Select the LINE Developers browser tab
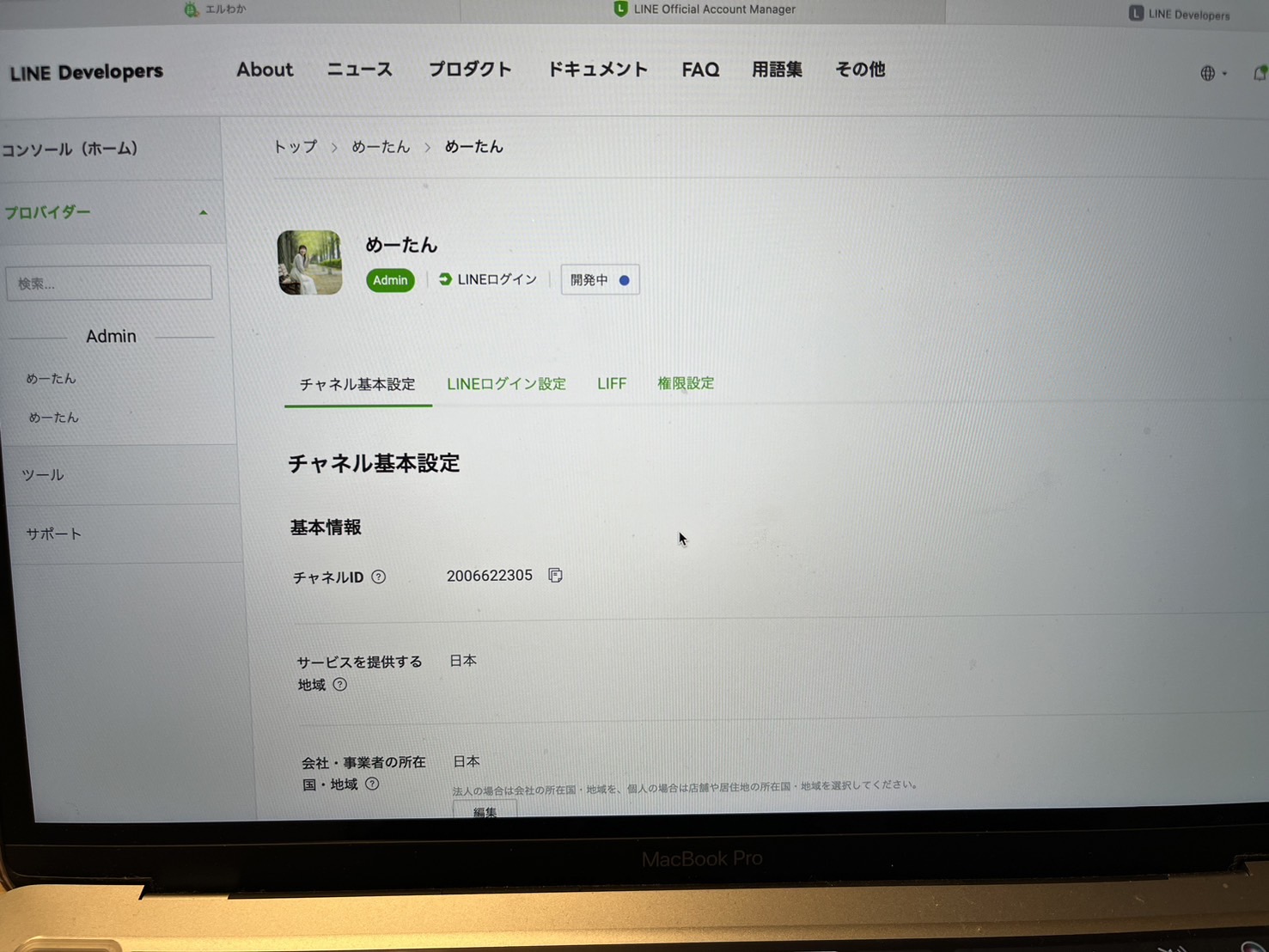This screenshot has width=1269, height=952. (x=1179, y=14)
